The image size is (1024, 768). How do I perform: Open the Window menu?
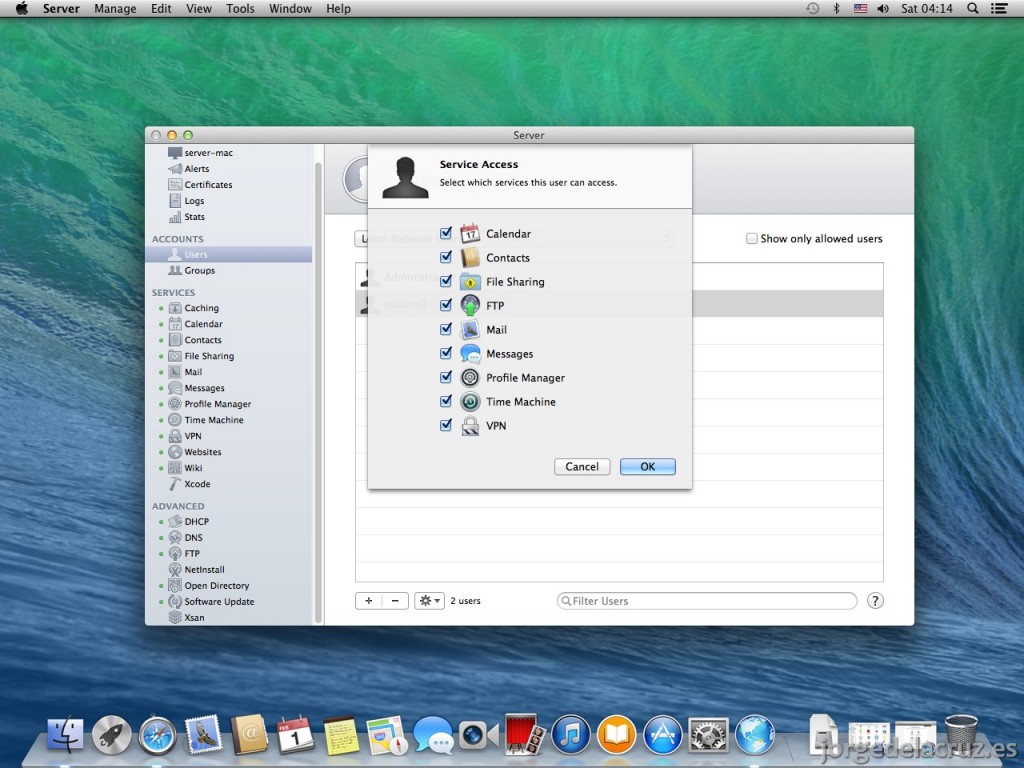click(290, 8)
